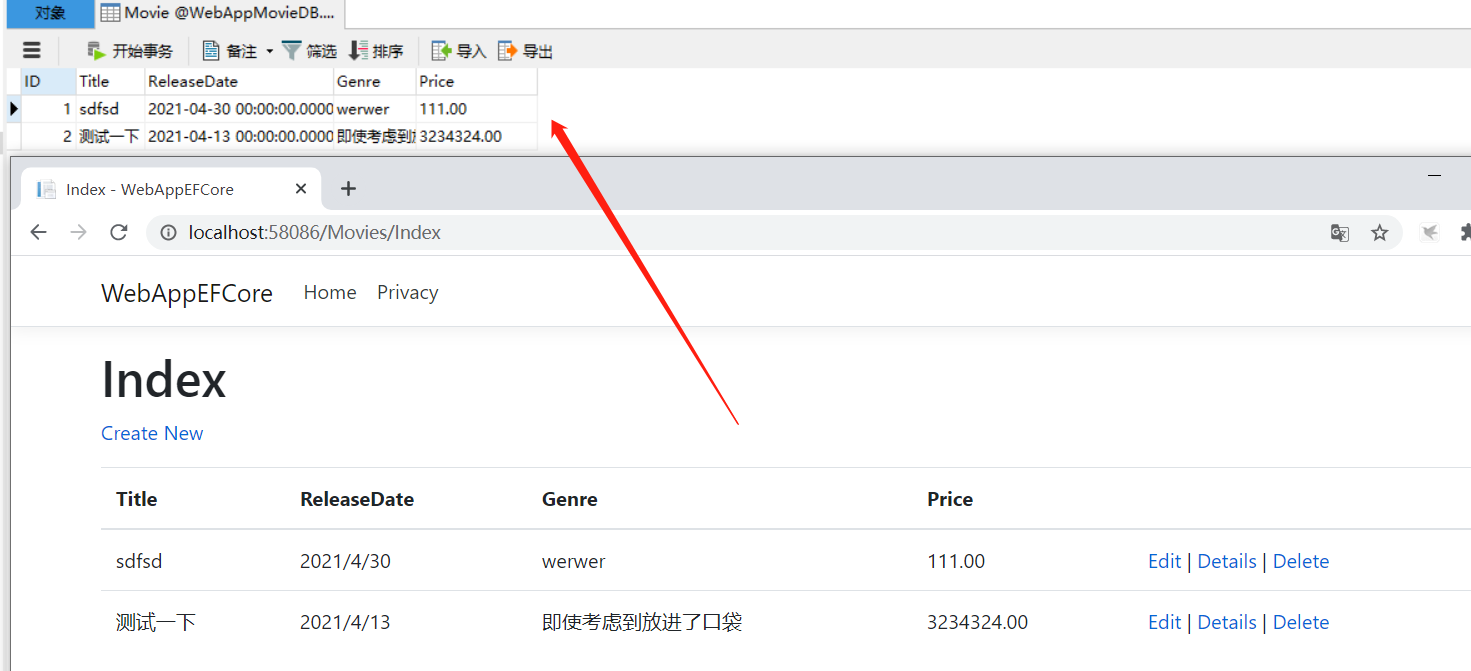
Task: Click the Price column header in Navicat
Action: tap(477, 81)
